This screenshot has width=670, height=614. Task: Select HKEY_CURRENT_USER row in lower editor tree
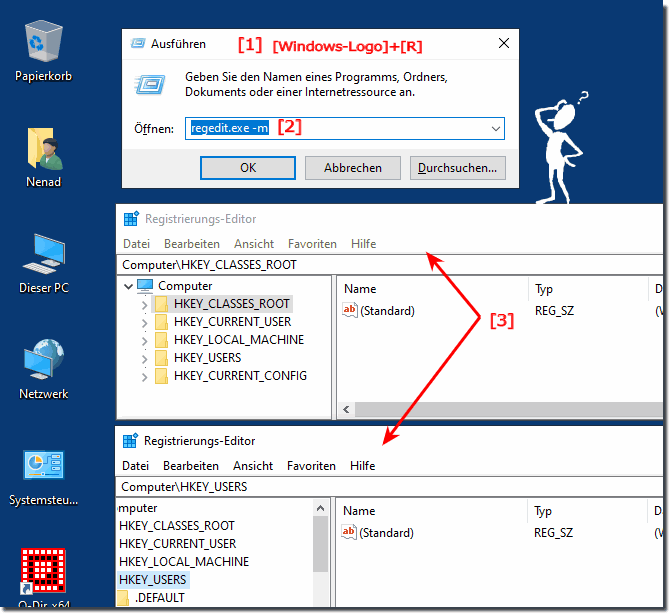click(x=177, y=543)
